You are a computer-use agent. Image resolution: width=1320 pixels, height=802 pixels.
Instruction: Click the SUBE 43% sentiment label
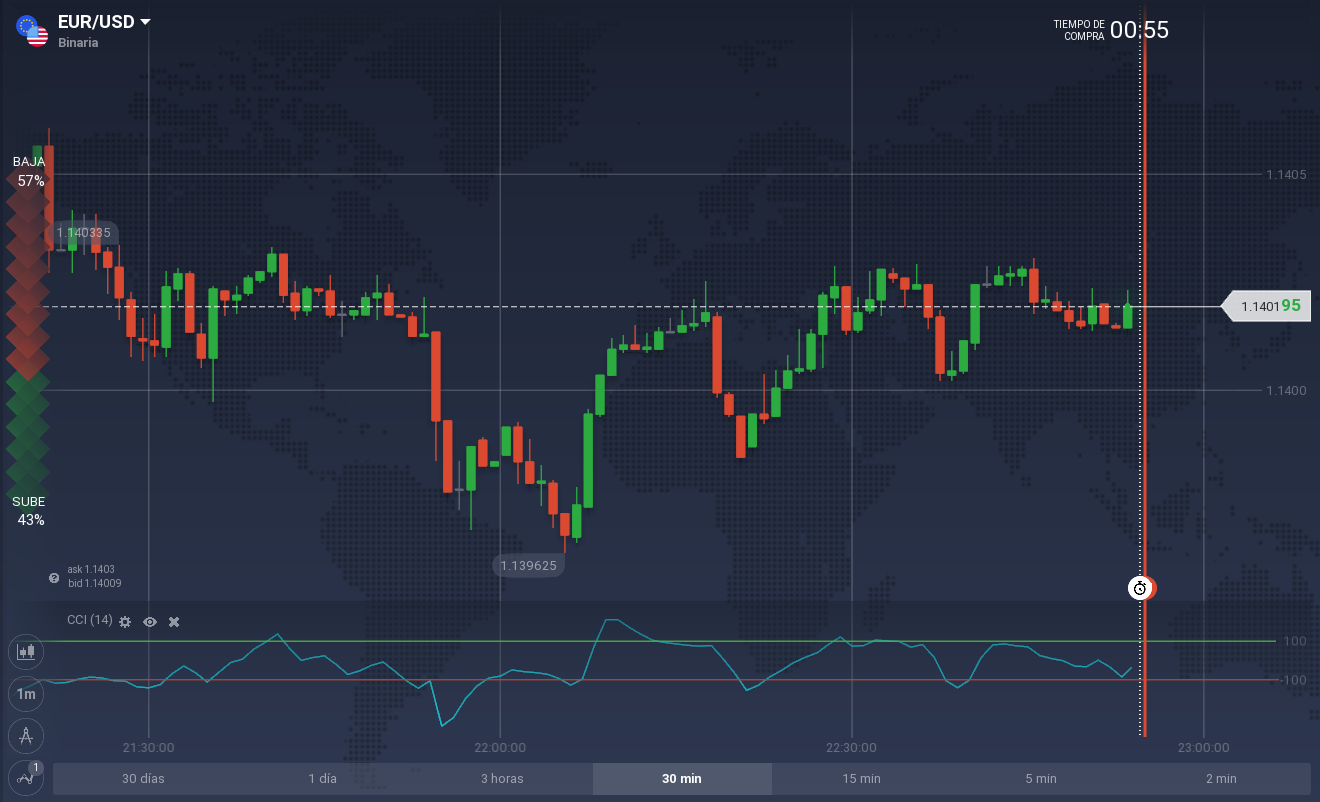[x=30, y=510]
